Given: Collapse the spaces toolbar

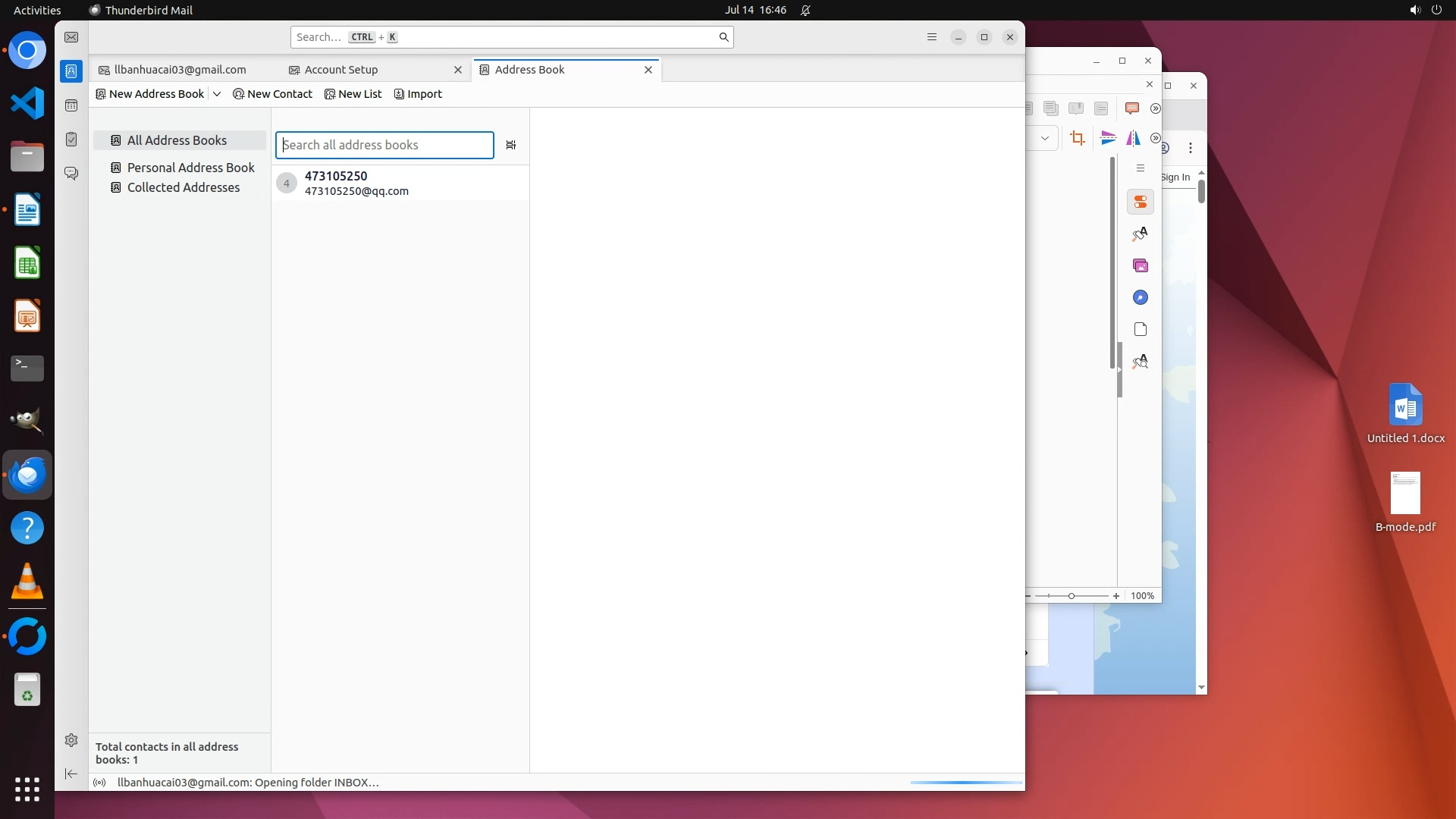Looking at the screenshot, I should click(x=71, y=773).
